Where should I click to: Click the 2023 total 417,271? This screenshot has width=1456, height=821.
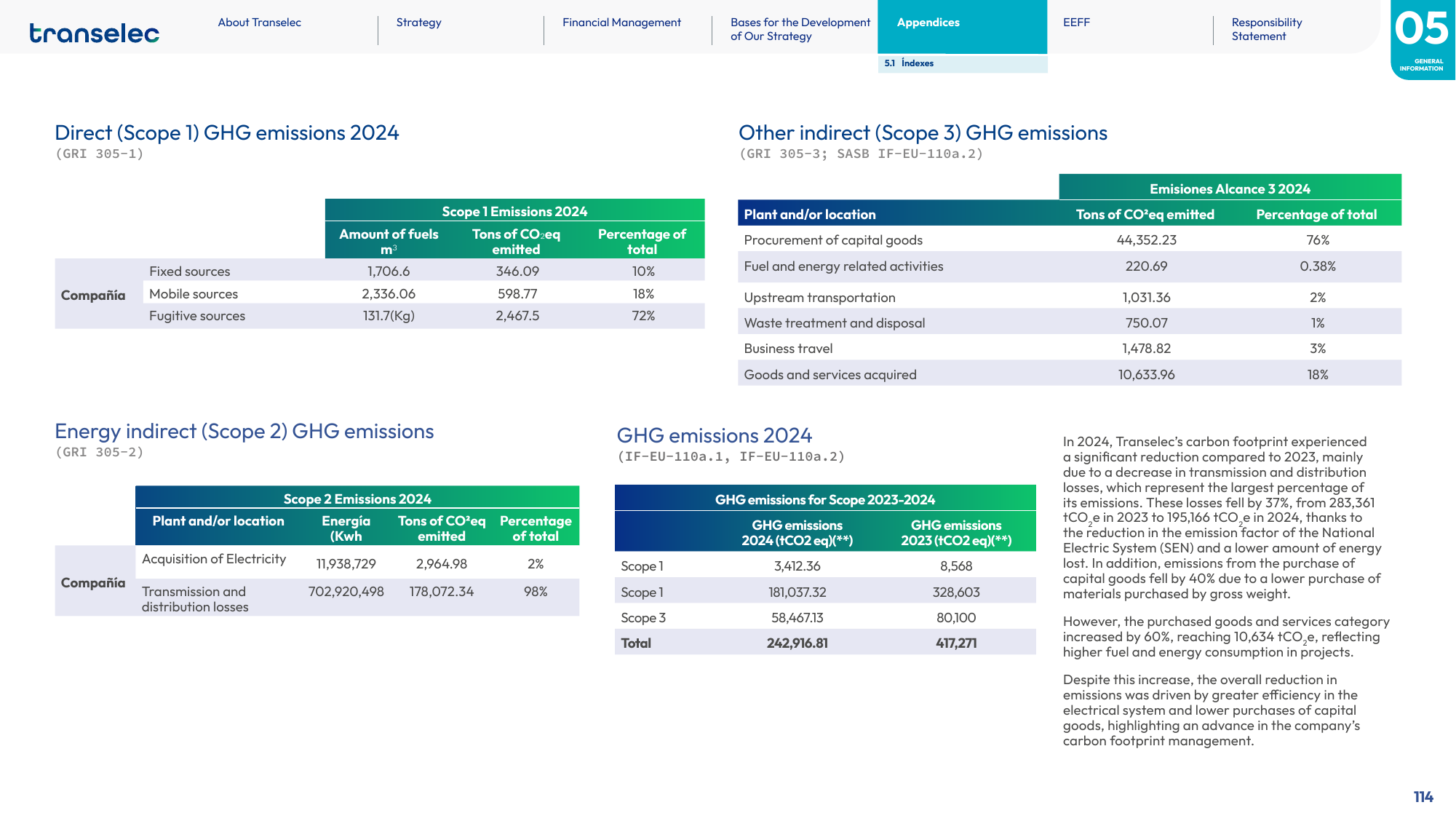tap(956, 643)
